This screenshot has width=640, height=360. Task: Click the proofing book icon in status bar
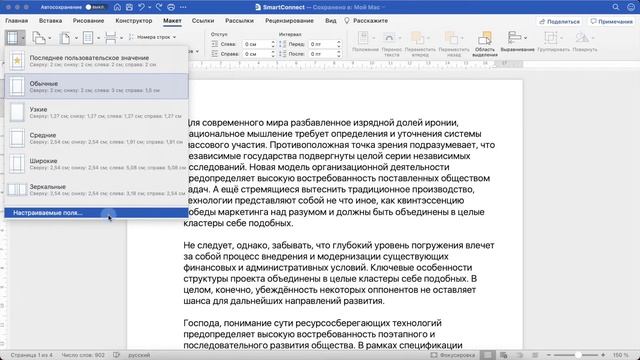pyautogui.click(x=116, y=355)
